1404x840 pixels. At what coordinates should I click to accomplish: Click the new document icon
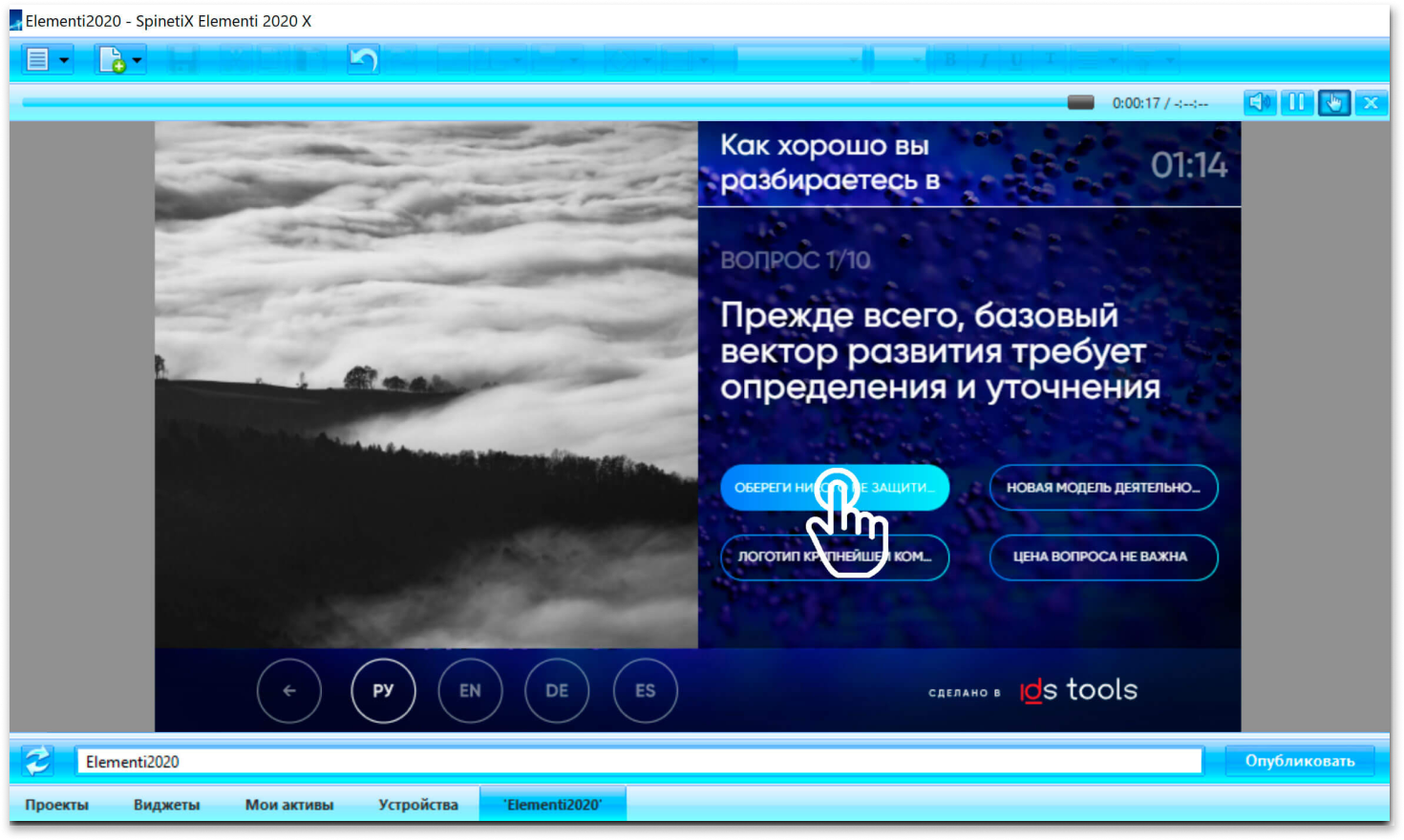tap(112, 60)
